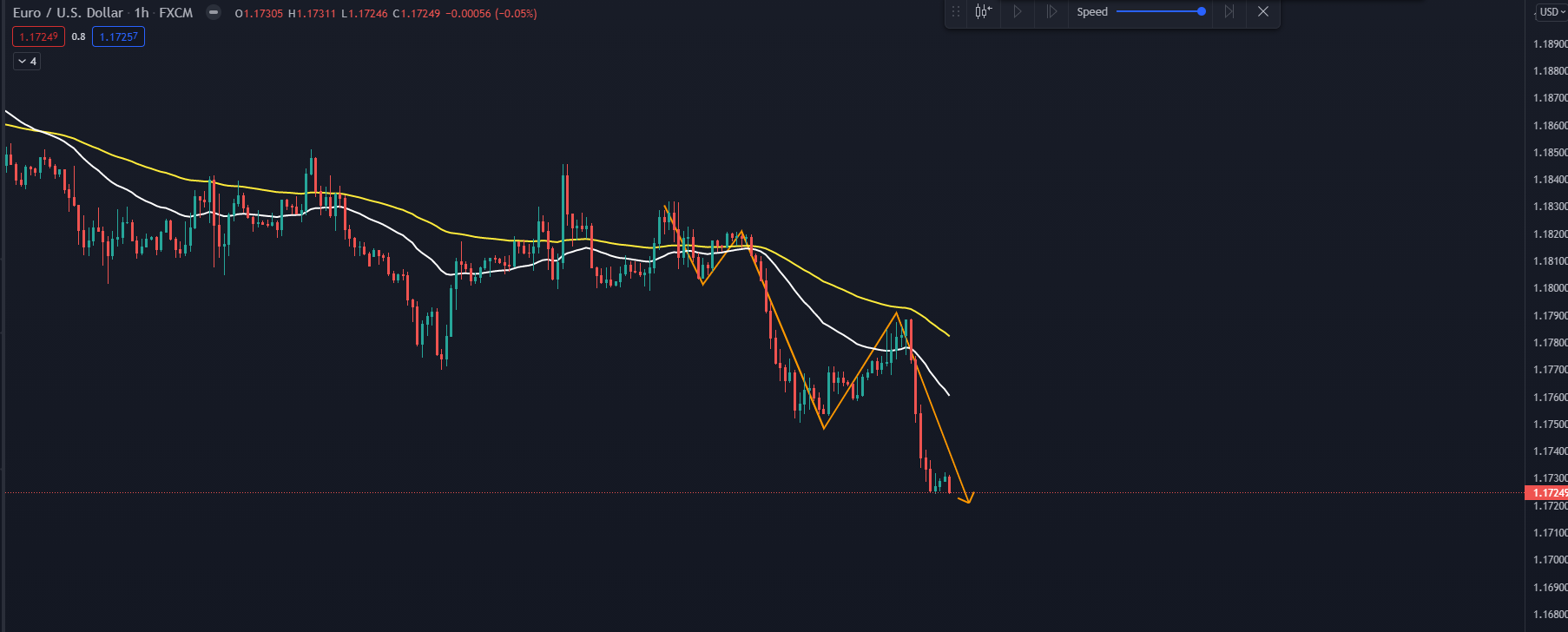Click the Euro / U.S. Dollar symbol title
The image size is (1568, 632).
(x=68, y=13)
